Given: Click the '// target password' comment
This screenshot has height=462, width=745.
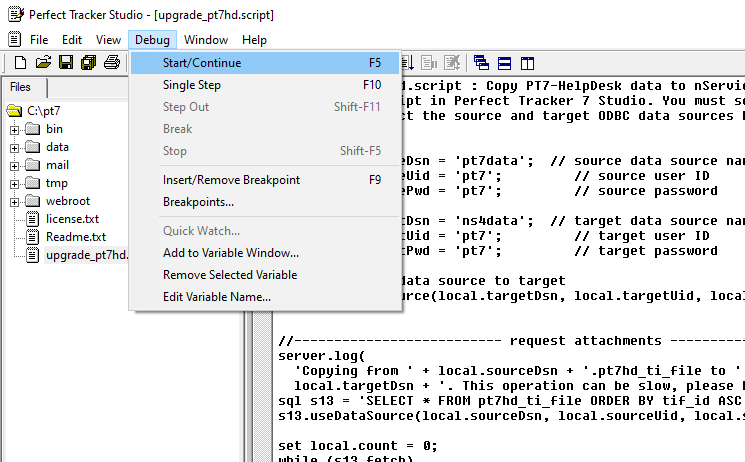Looking at the screenshot, I should [646, 250].
